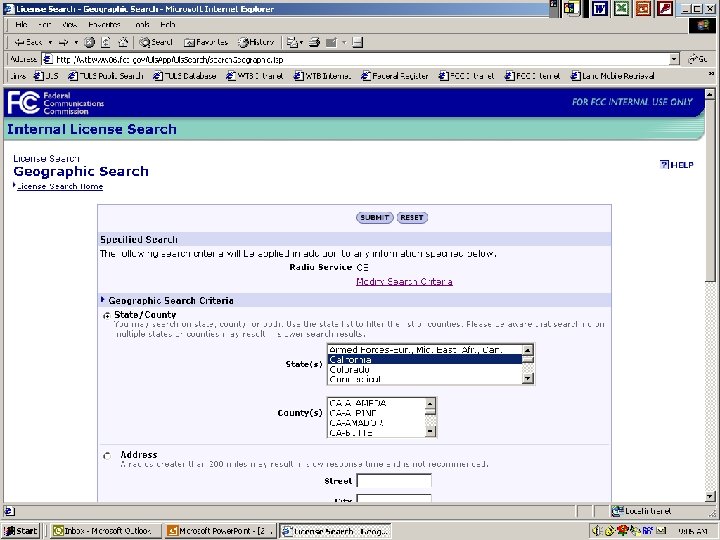Open the ULS Public Search link
The width and height of the screenshot is (720, 540).
pos(106,76)
